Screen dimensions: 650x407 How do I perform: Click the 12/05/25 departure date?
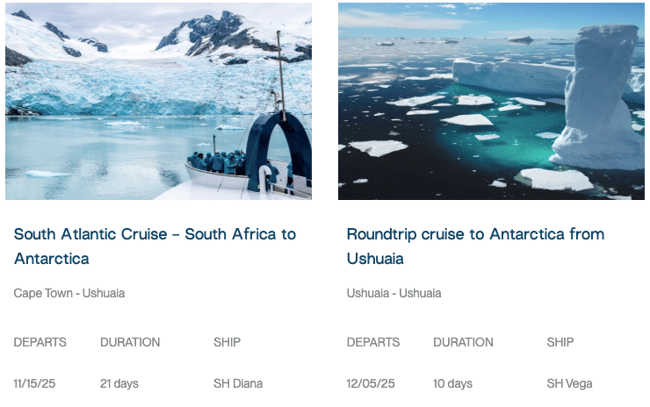click(x=371, y=383)
